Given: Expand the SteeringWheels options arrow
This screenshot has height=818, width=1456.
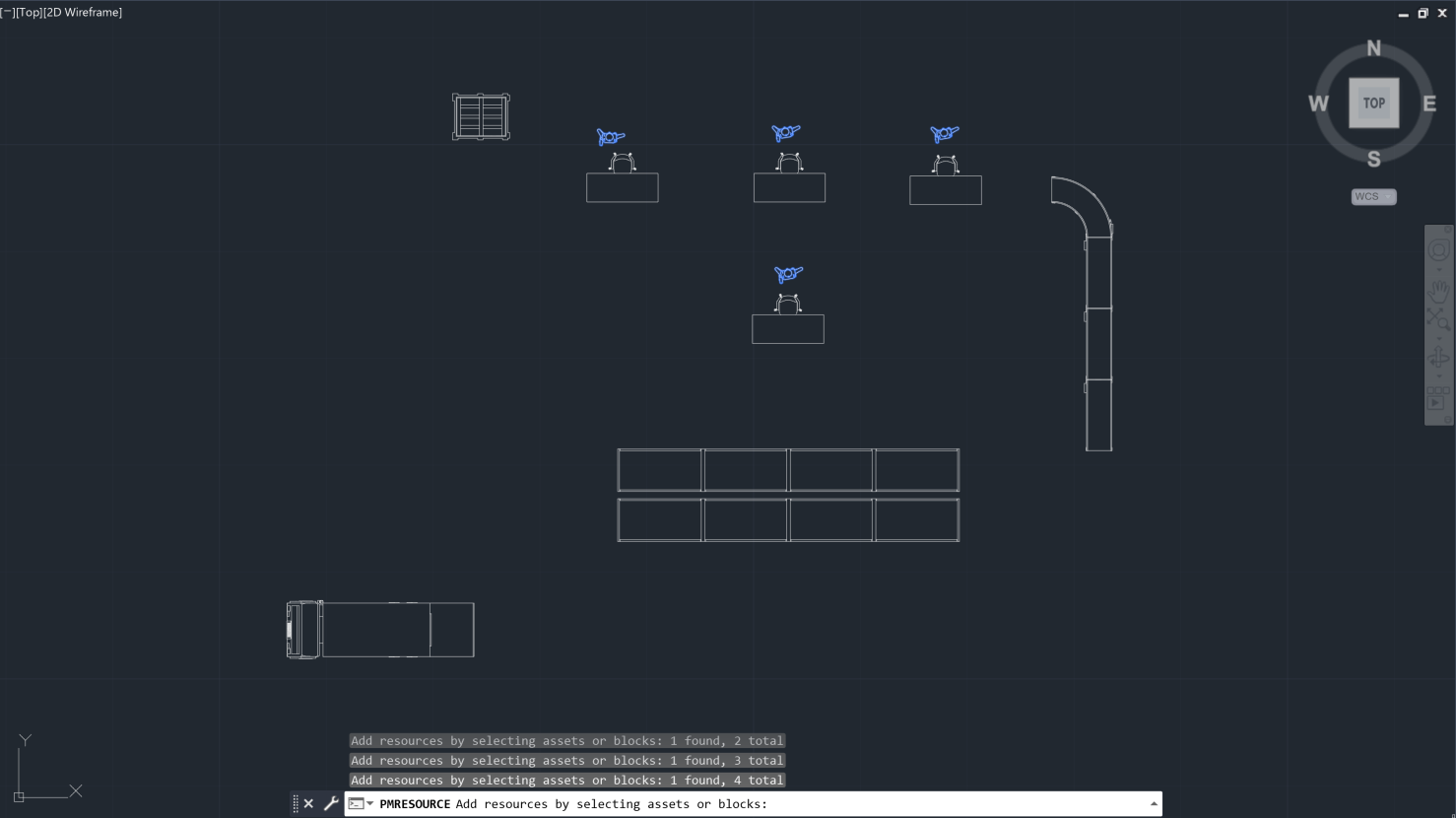Looking at the screenshot, I should (1438, 269).
